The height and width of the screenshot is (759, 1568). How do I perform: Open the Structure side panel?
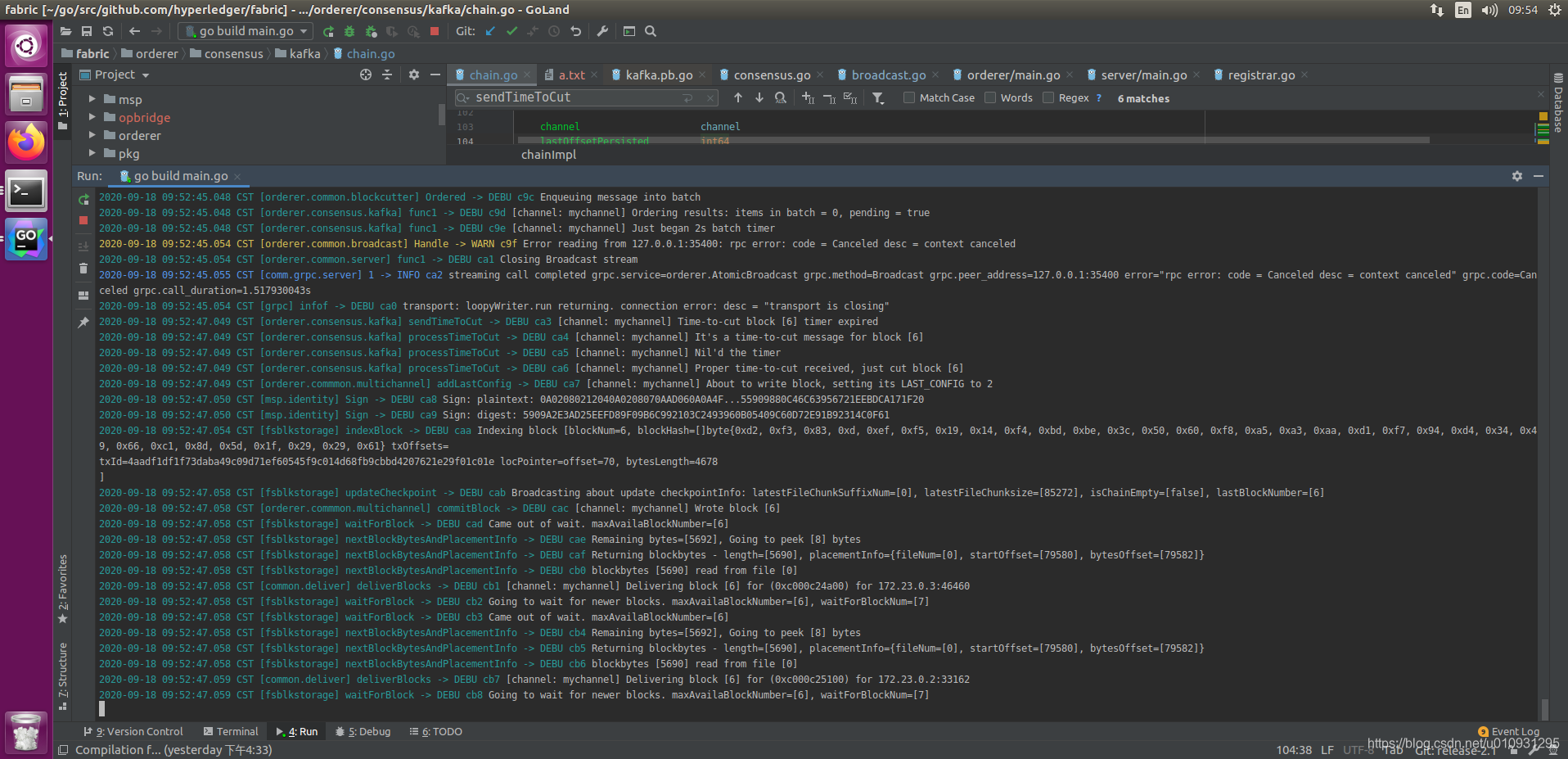pyautogui.click(x=63, y=675)
